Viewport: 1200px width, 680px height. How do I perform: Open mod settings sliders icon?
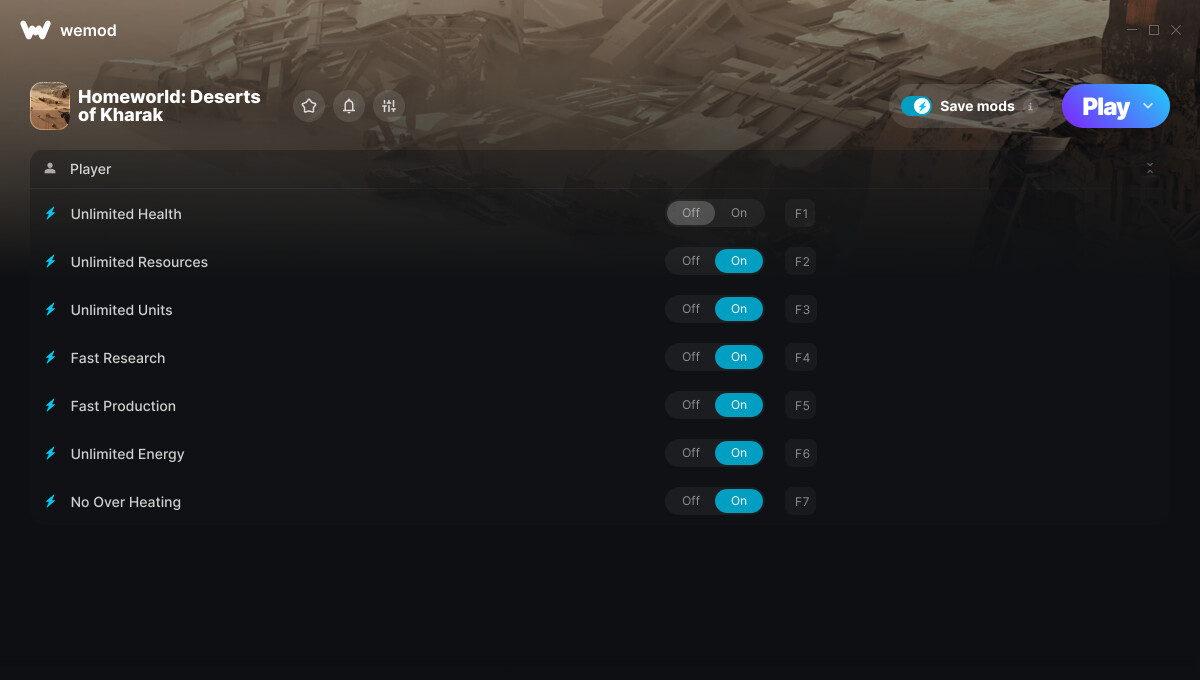[x=389, y=106]
